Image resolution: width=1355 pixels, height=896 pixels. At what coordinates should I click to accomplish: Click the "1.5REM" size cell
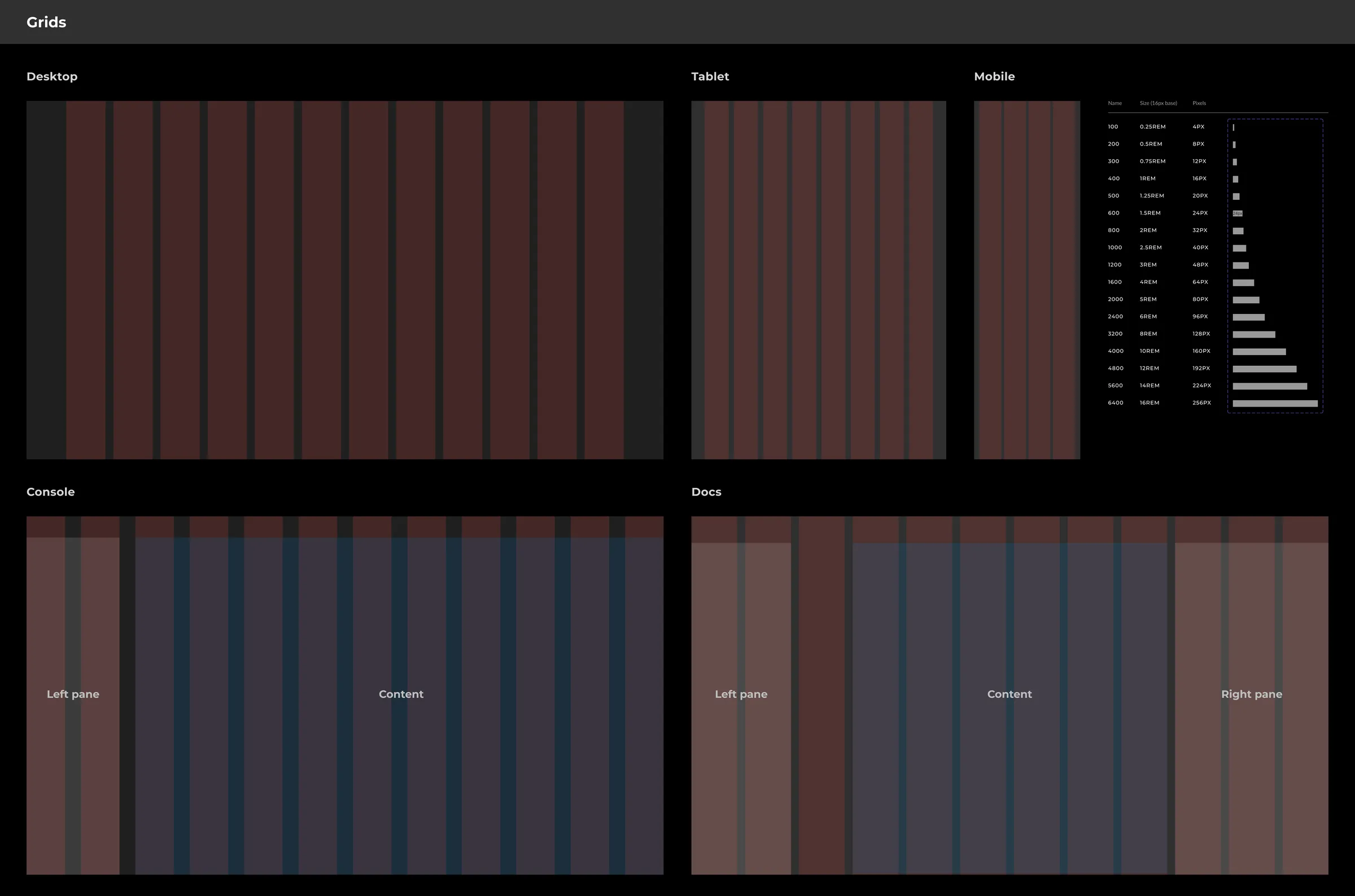click(1150, 213)
